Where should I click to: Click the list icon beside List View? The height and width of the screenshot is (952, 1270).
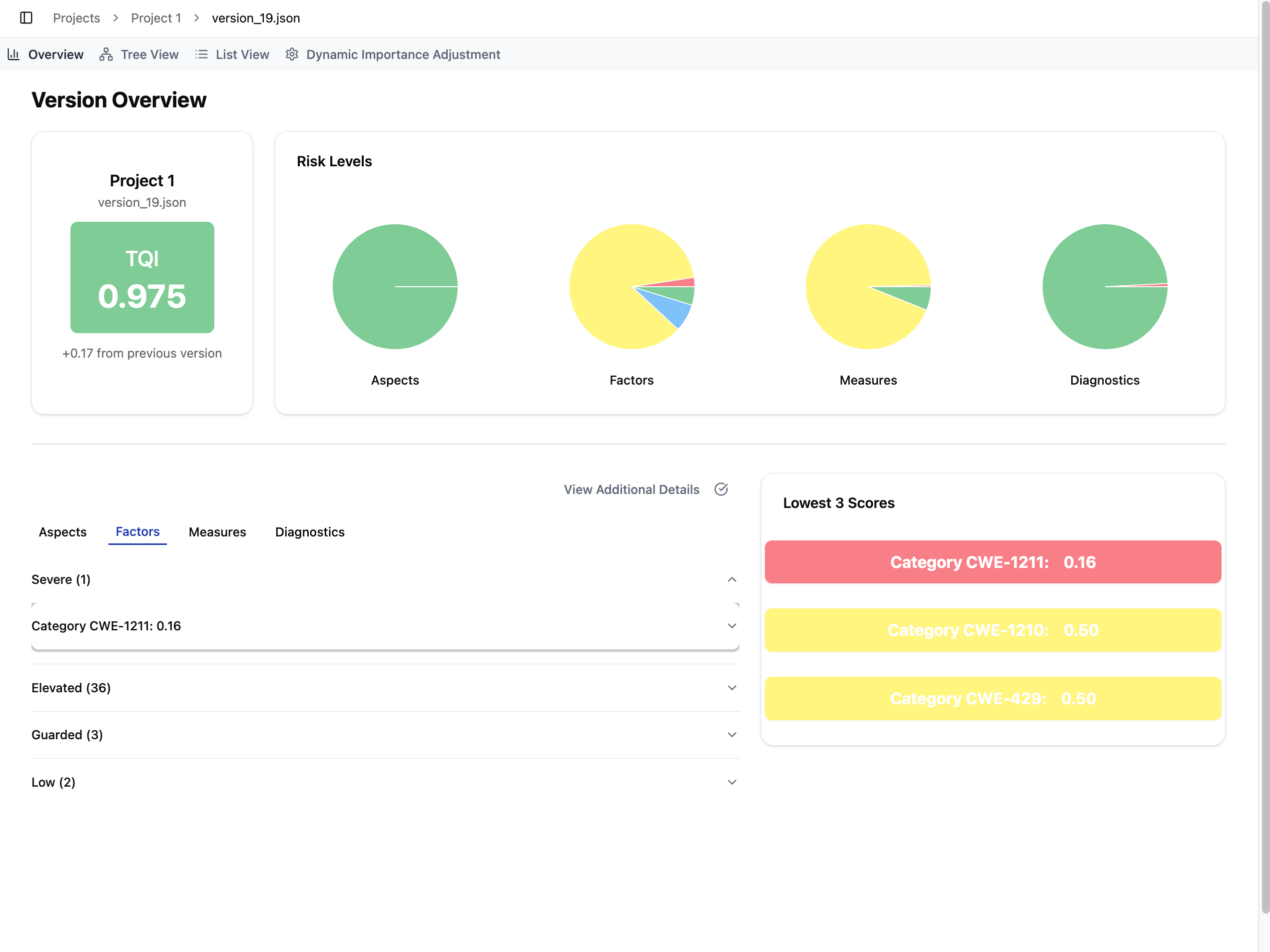coord(202,54)
